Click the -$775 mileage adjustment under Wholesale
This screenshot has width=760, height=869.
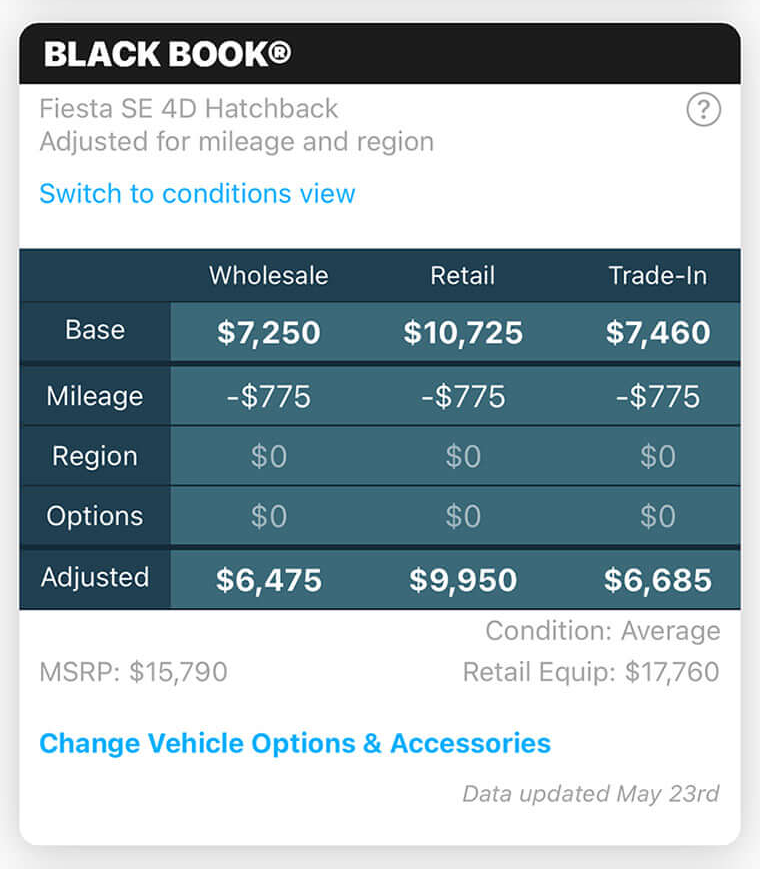tap(267, 396)
